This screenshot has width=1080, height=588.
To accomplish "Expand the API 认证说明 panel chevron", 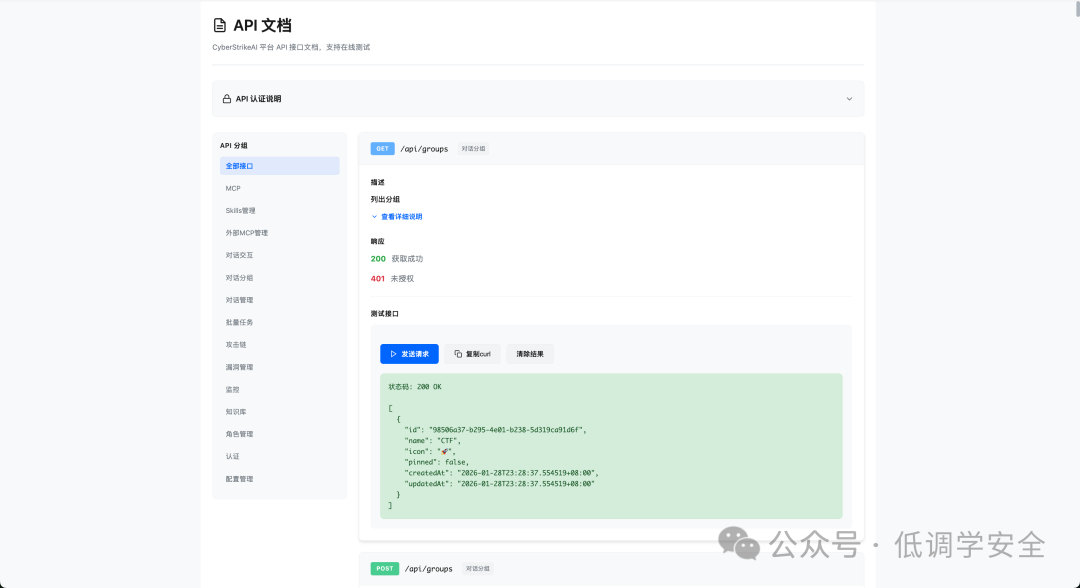I will click(x=849, y=99).
